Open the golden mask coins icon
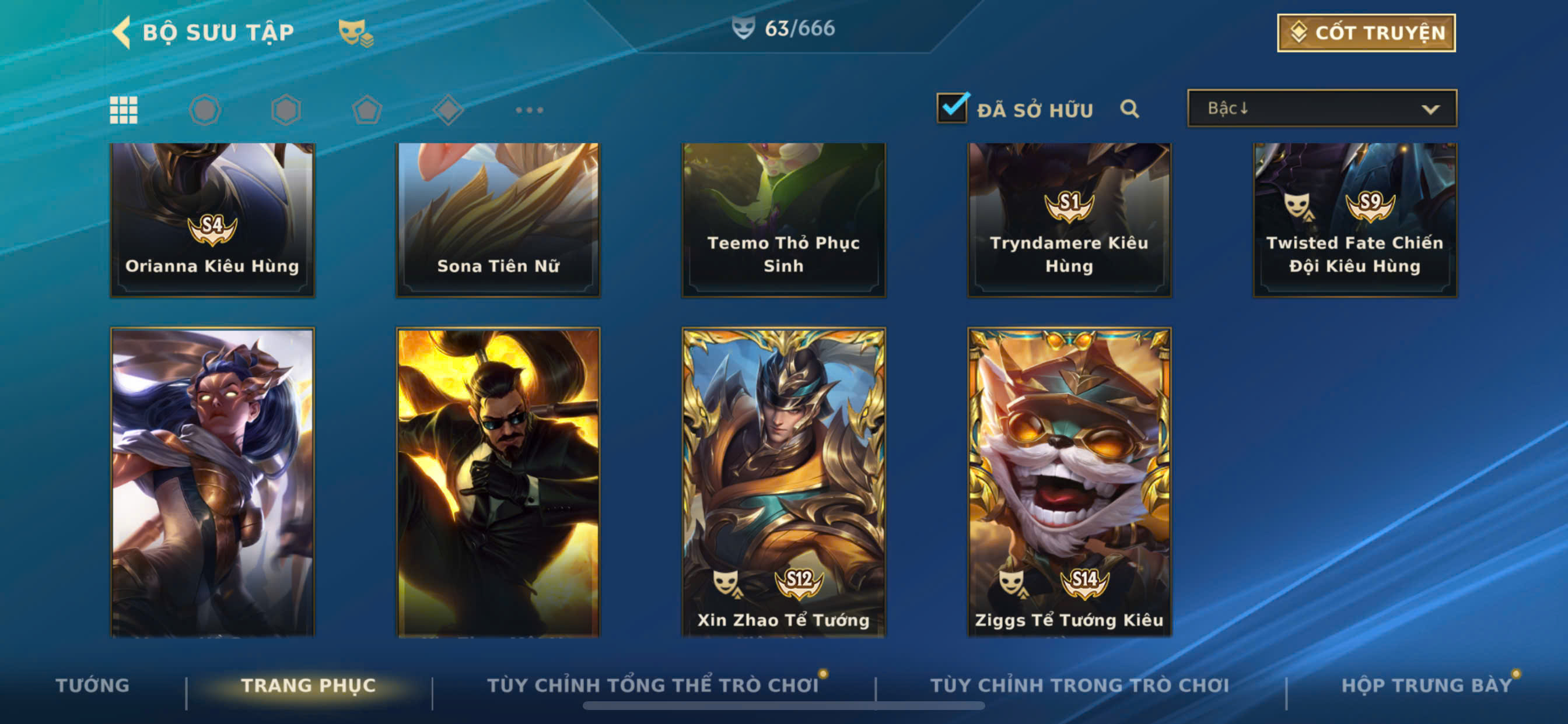The image size is (1568, 724). coord(356,33)
